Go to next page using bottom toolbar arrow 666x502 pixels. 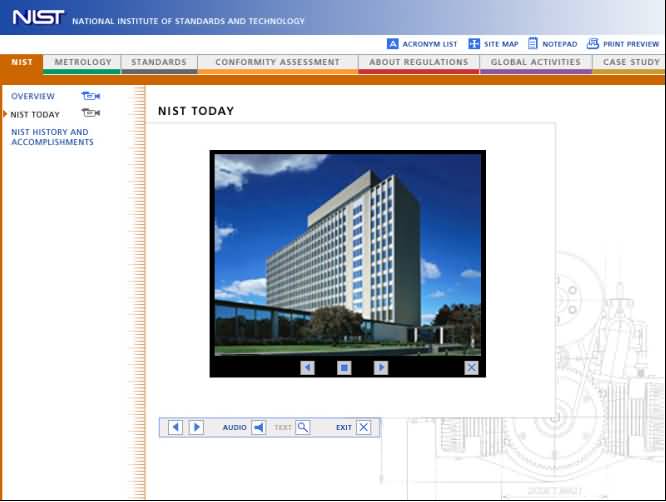point(196,427)
